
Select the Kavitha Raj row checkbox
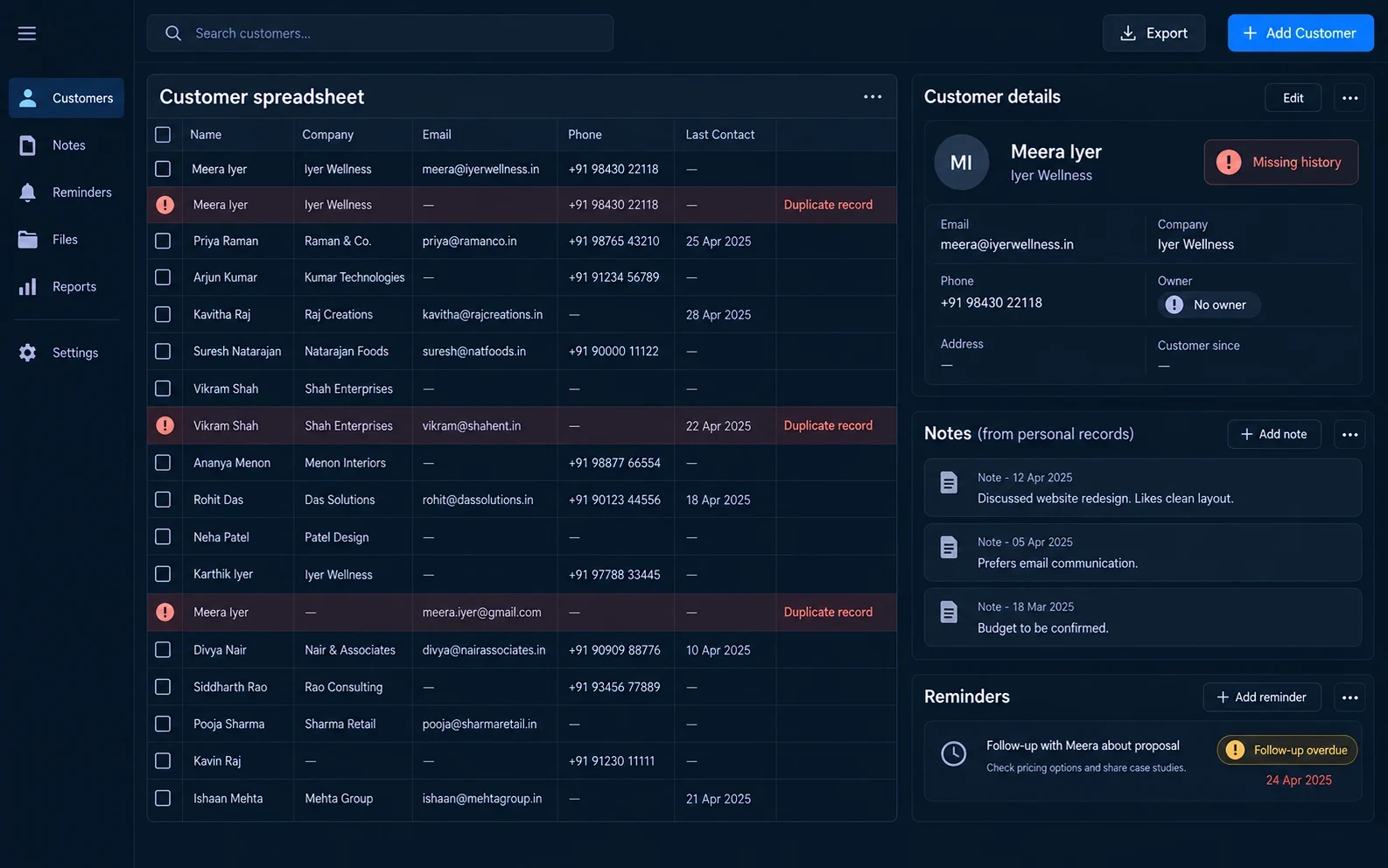163,314
